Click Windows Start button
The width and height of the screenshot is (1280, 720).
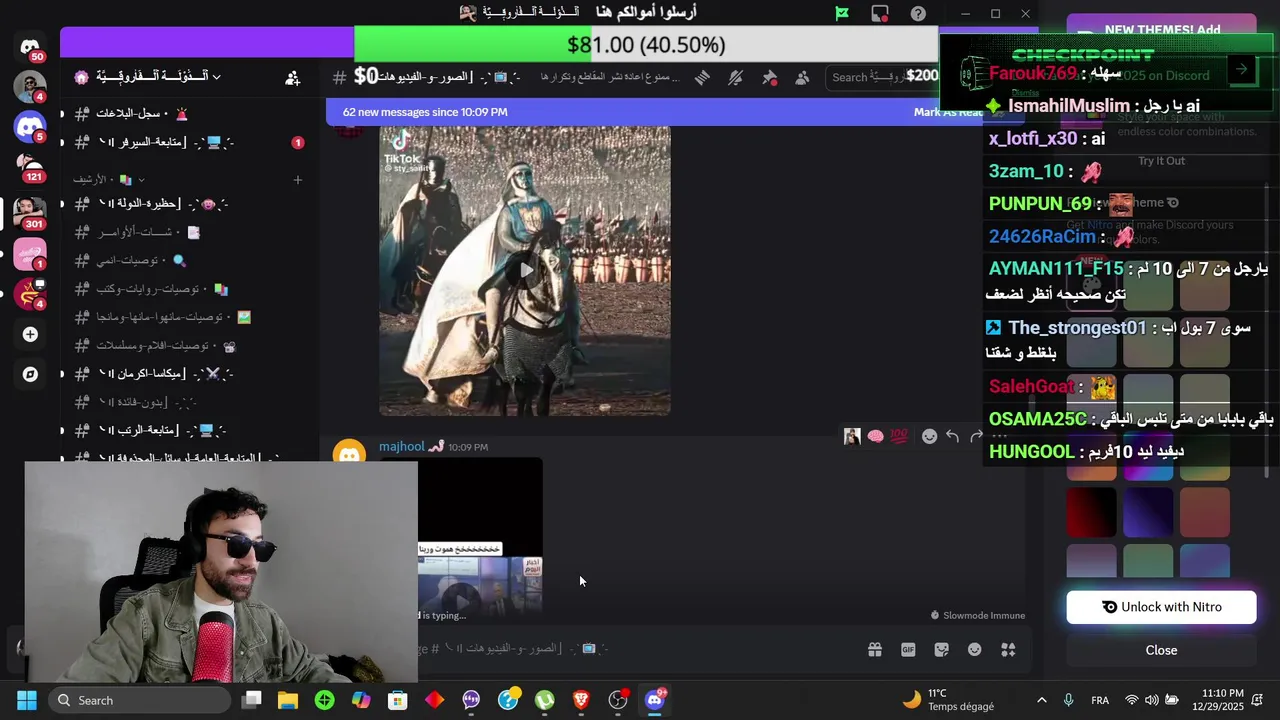click(27, 700)
